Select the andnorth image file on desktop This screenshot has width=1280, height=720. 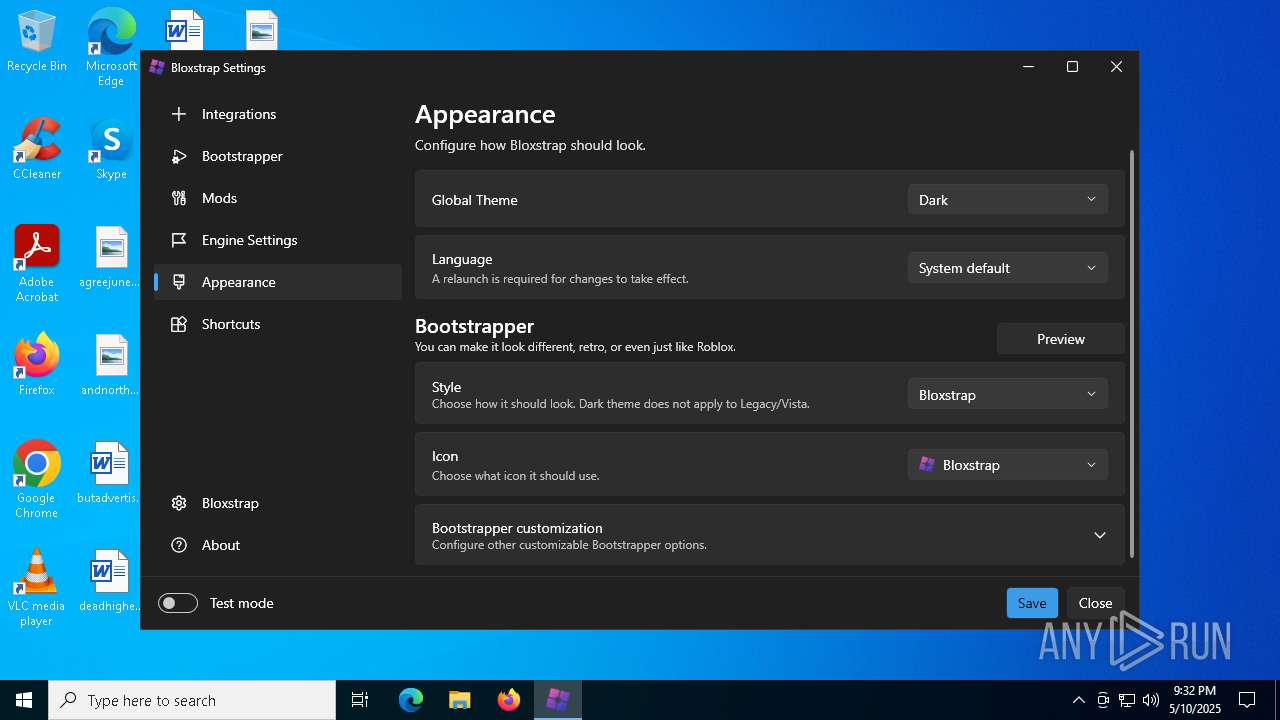(111, 365)
